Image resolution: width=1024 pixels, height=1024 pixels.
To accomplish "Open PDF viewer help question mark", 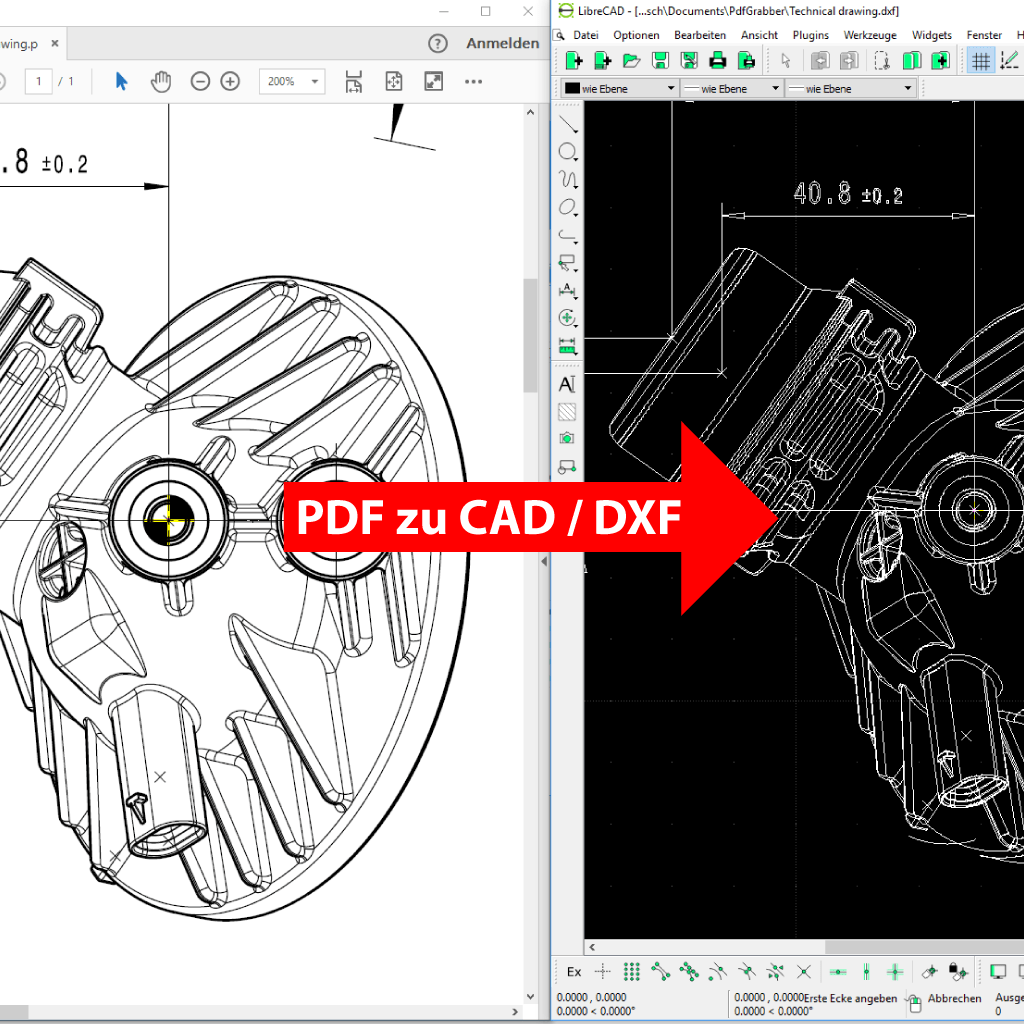I will point(437,43).
